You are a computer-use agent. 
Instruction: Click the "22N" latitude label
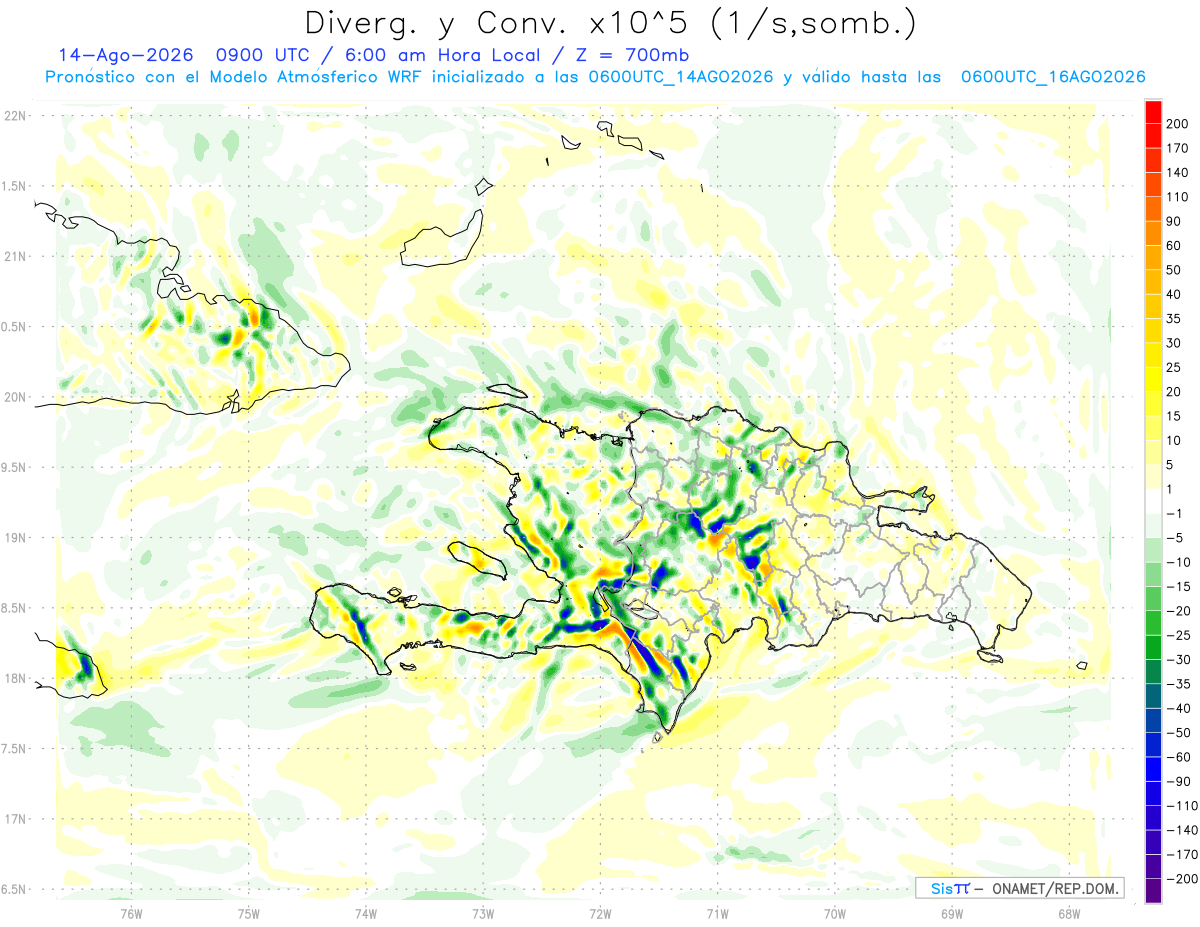[14, 116]
